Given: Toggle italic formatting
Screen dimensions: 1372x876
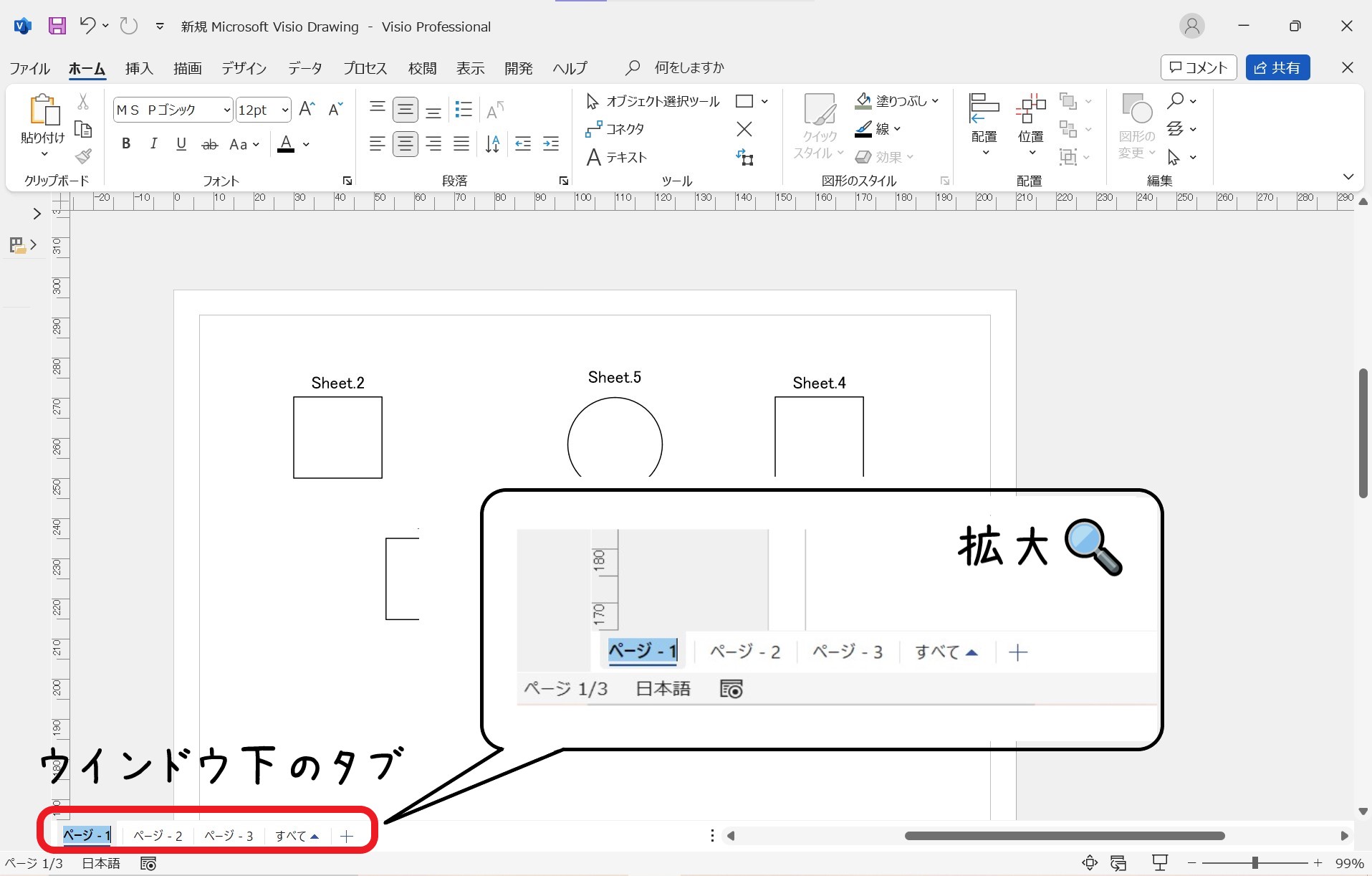Looking at the screenshot, I should point(153,143).
